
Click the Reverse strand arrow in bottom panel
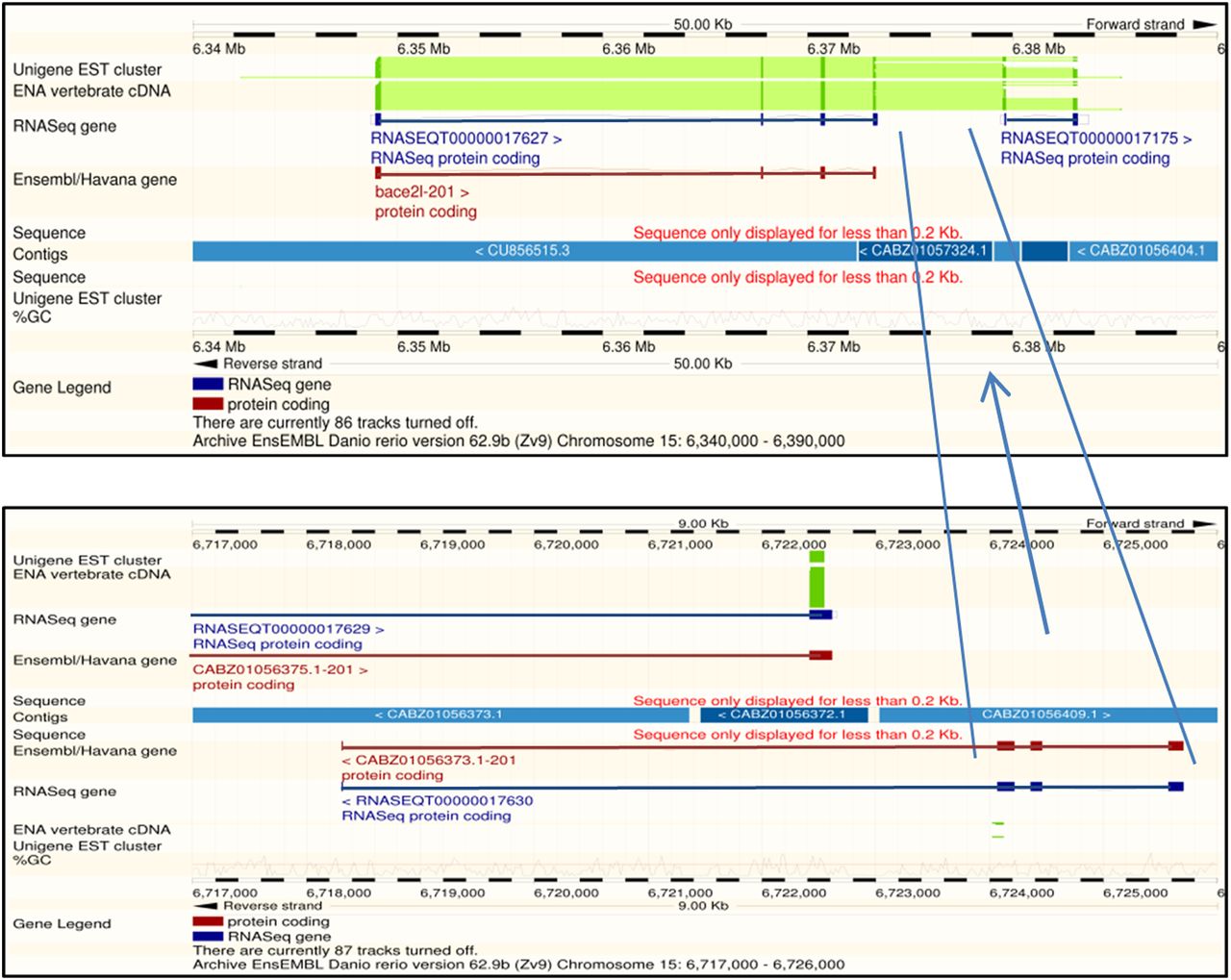(x=205, y=906)
